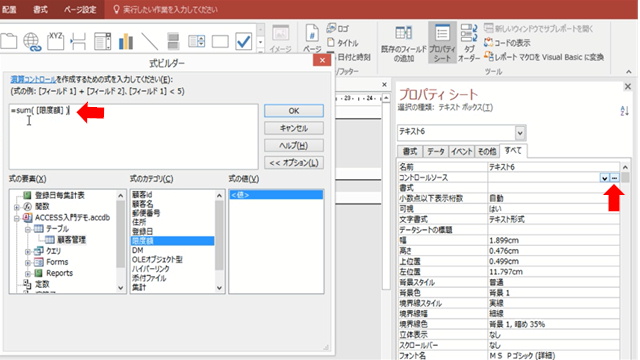Toggle the プロパティシート ribbon button

[x=442, y=42]
